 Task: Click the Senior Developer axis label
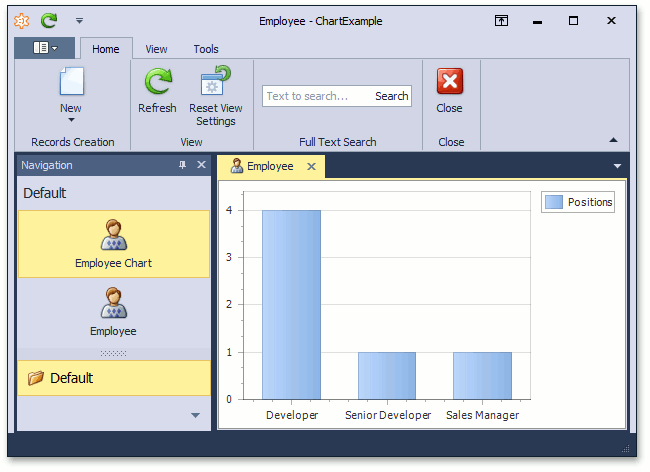click(x=388, y=415)
